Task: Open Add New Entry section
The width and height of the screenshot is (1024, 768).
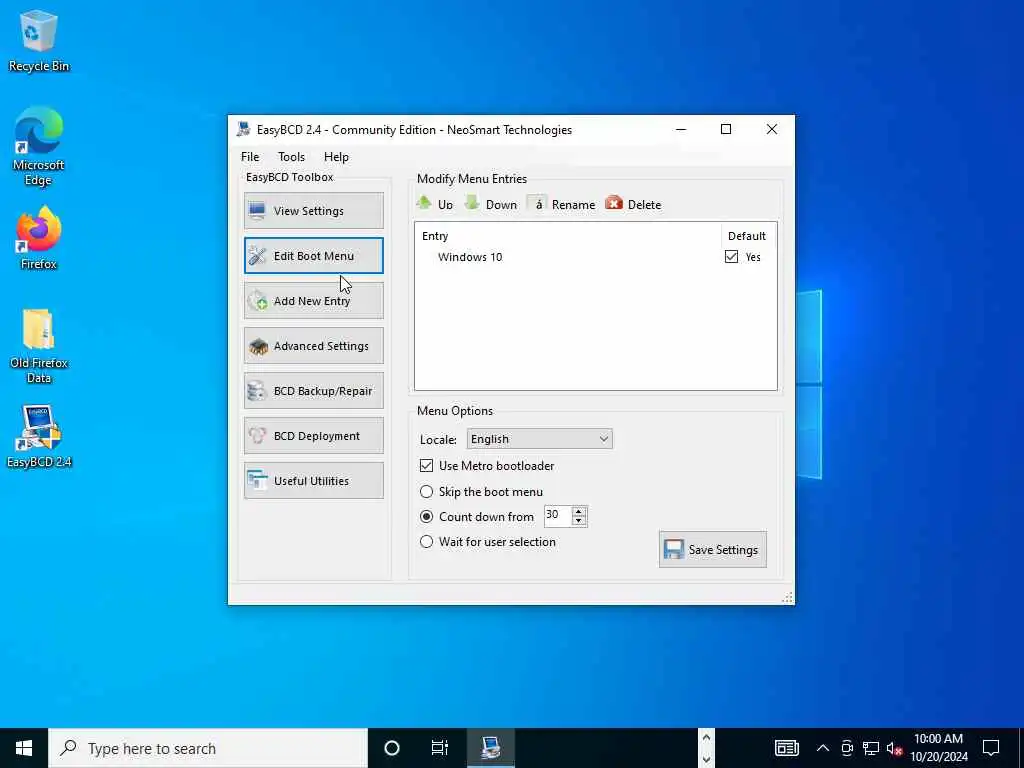Action: [313, 300]
